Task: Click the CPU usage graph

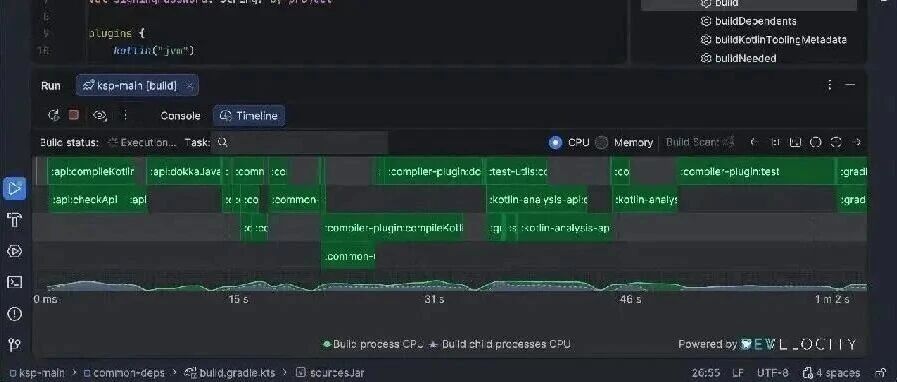Action: pyautogui.click(x=450, y=284)
